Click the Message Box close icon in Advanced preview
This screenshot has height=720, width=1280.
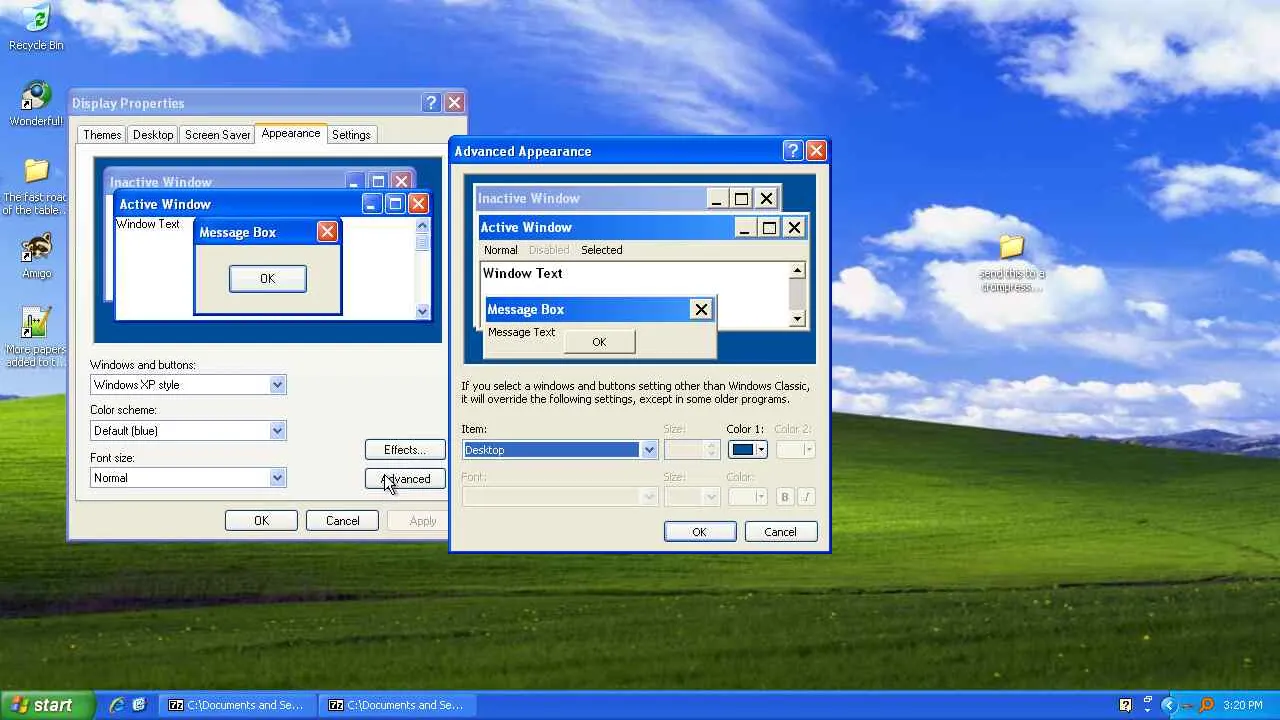pyautogui.click(x=701, y=310)
